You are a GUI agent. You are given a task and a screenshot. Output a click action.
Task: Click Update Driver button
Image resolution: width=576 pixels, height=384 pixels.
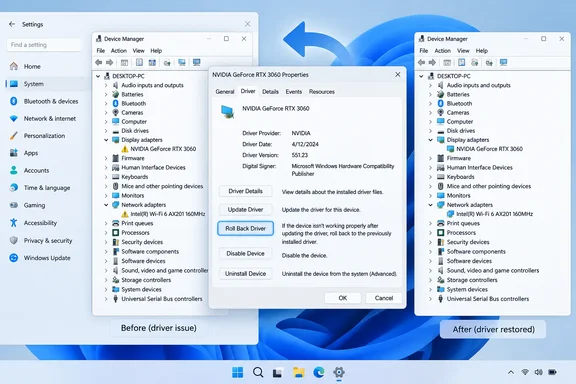pyautogui.click(x=245, y=209)
